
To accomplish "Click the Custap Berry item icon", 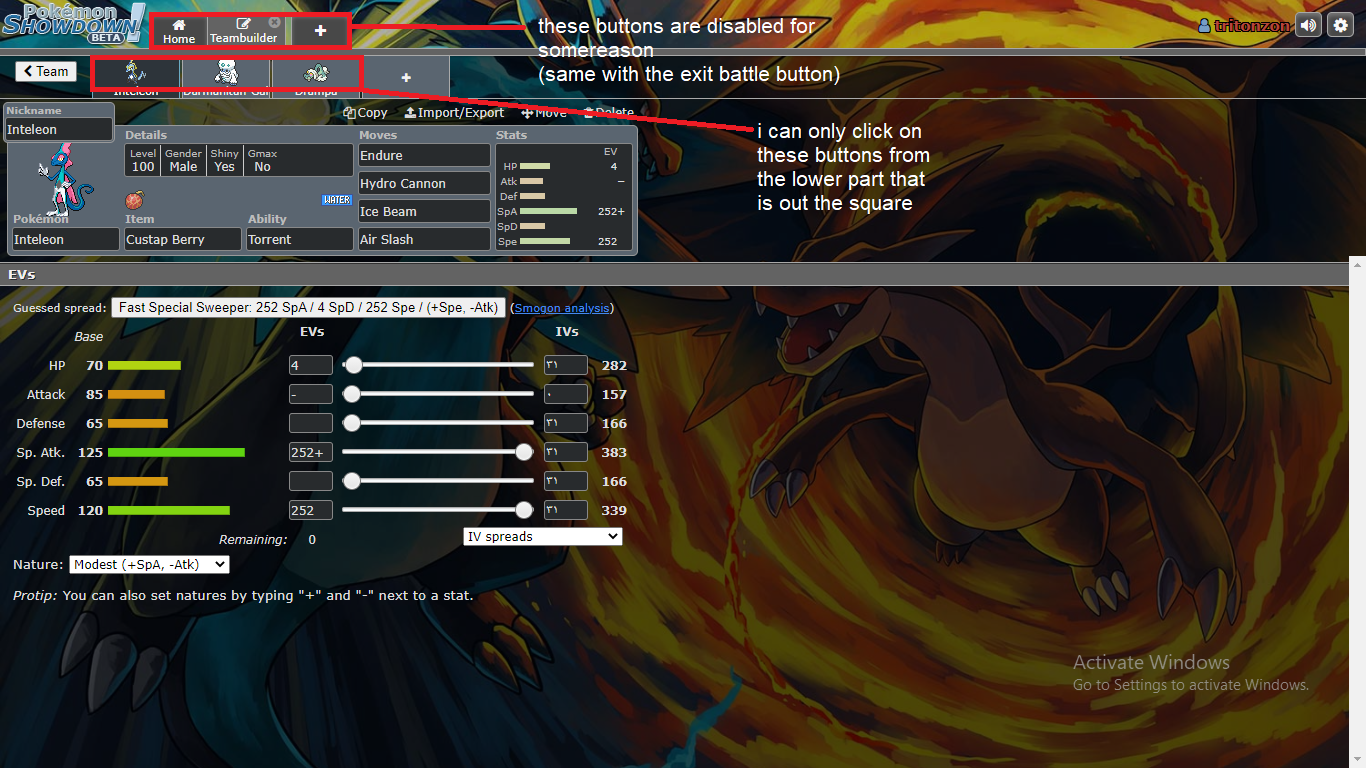I will [134, 199].
